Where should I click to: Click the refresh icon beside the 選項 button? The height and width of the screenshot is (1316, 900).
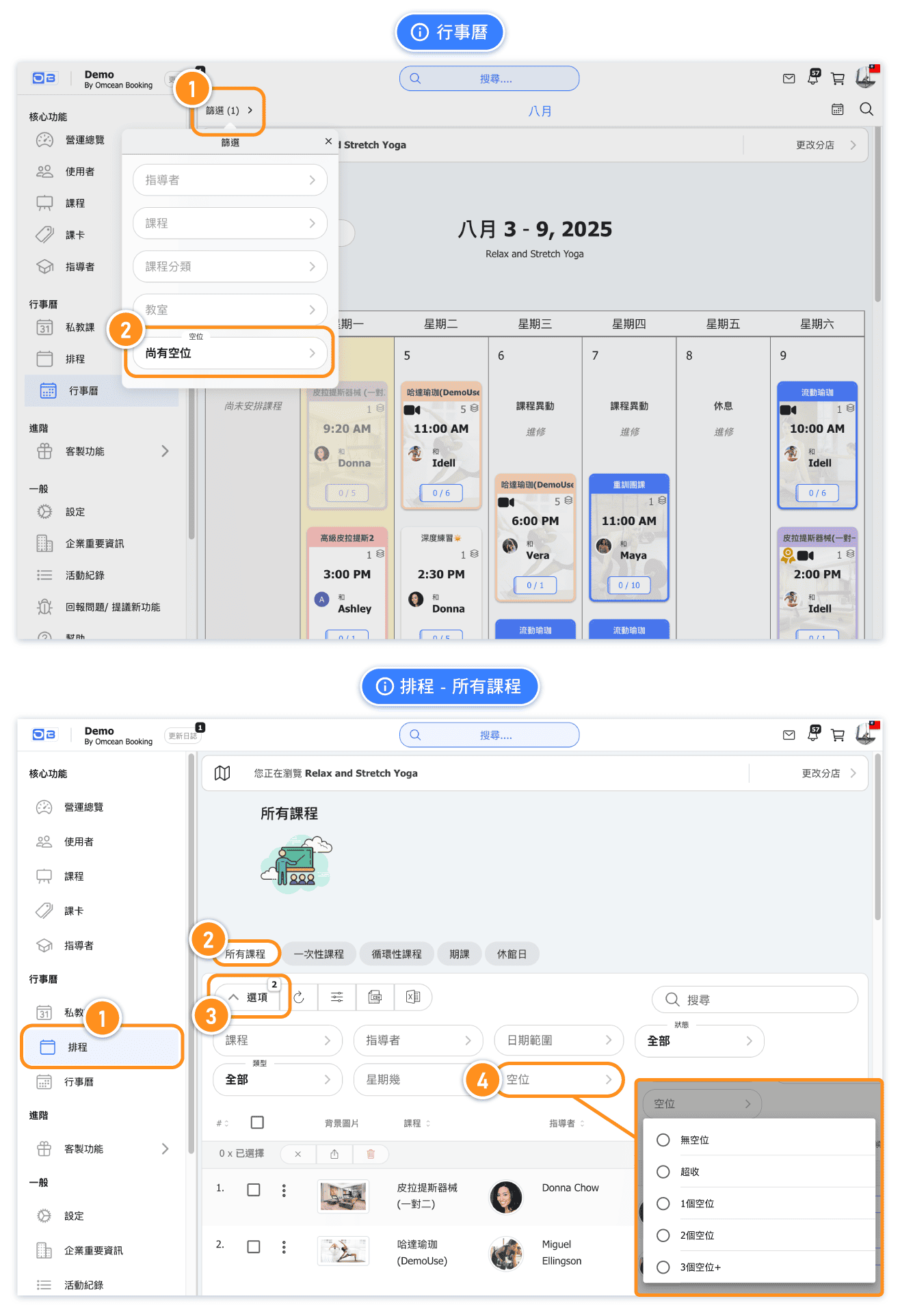coord(299,997)
